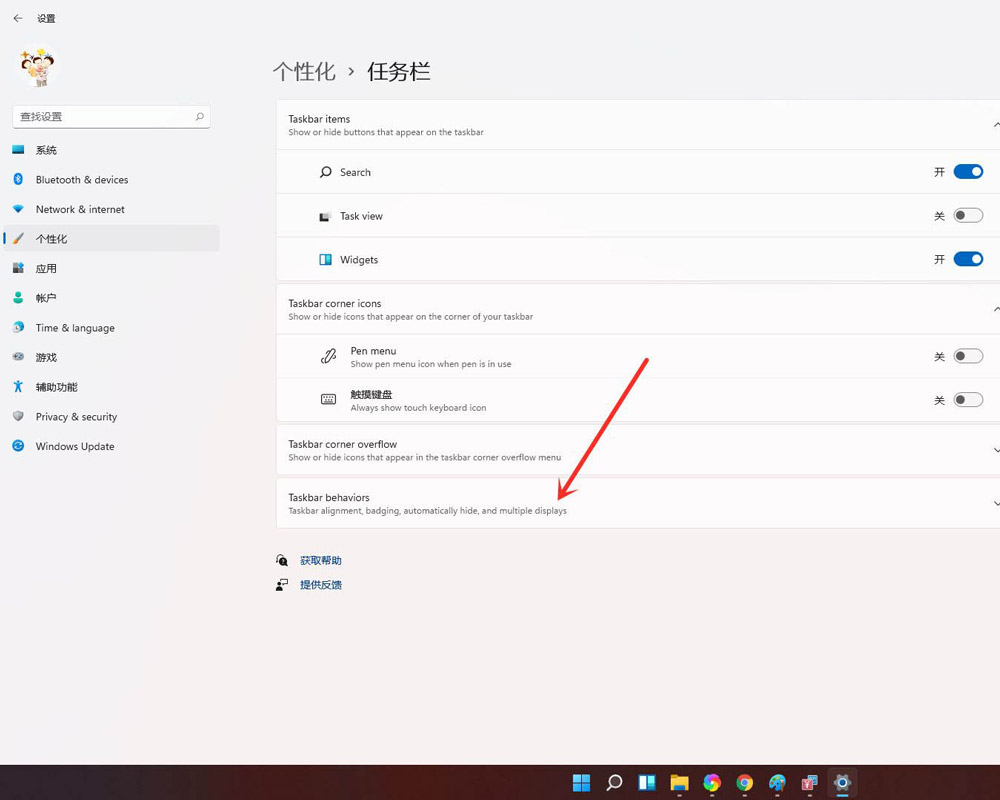This screenshot has width=1000, height=800.
Task: Turn off the Search taskbar toggle
Action: point(968,171)
